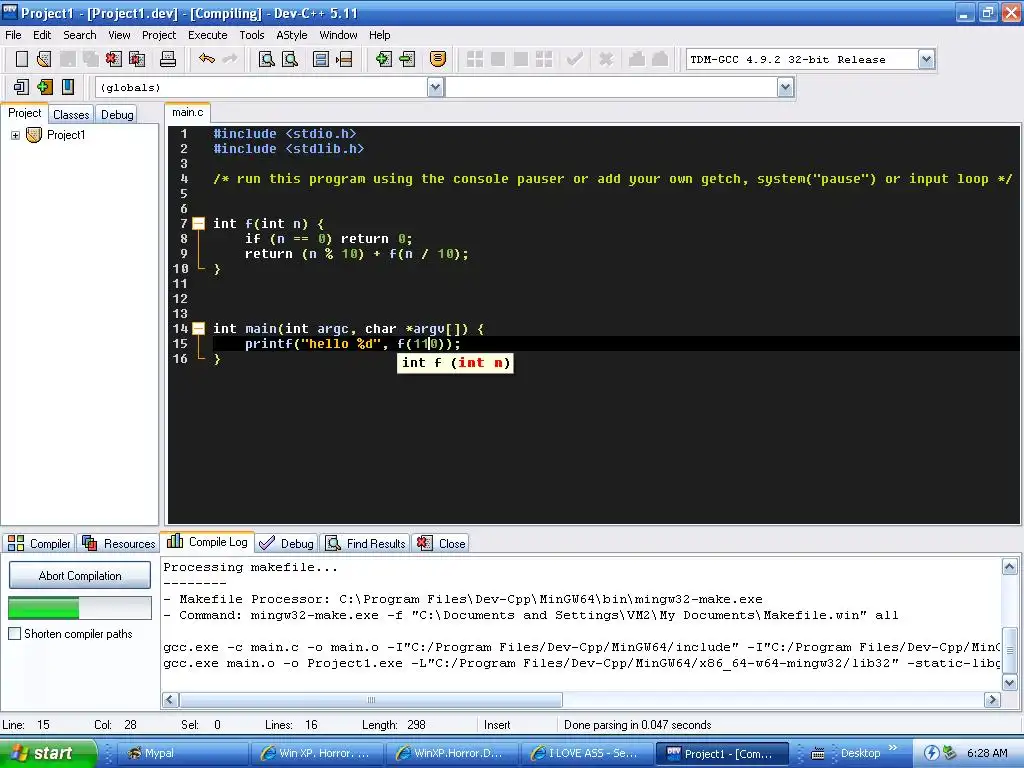Switch to the Debug bottom tab
Image resolution: width=1024 pixels, height=768 pixels.
tap(286, 543)
